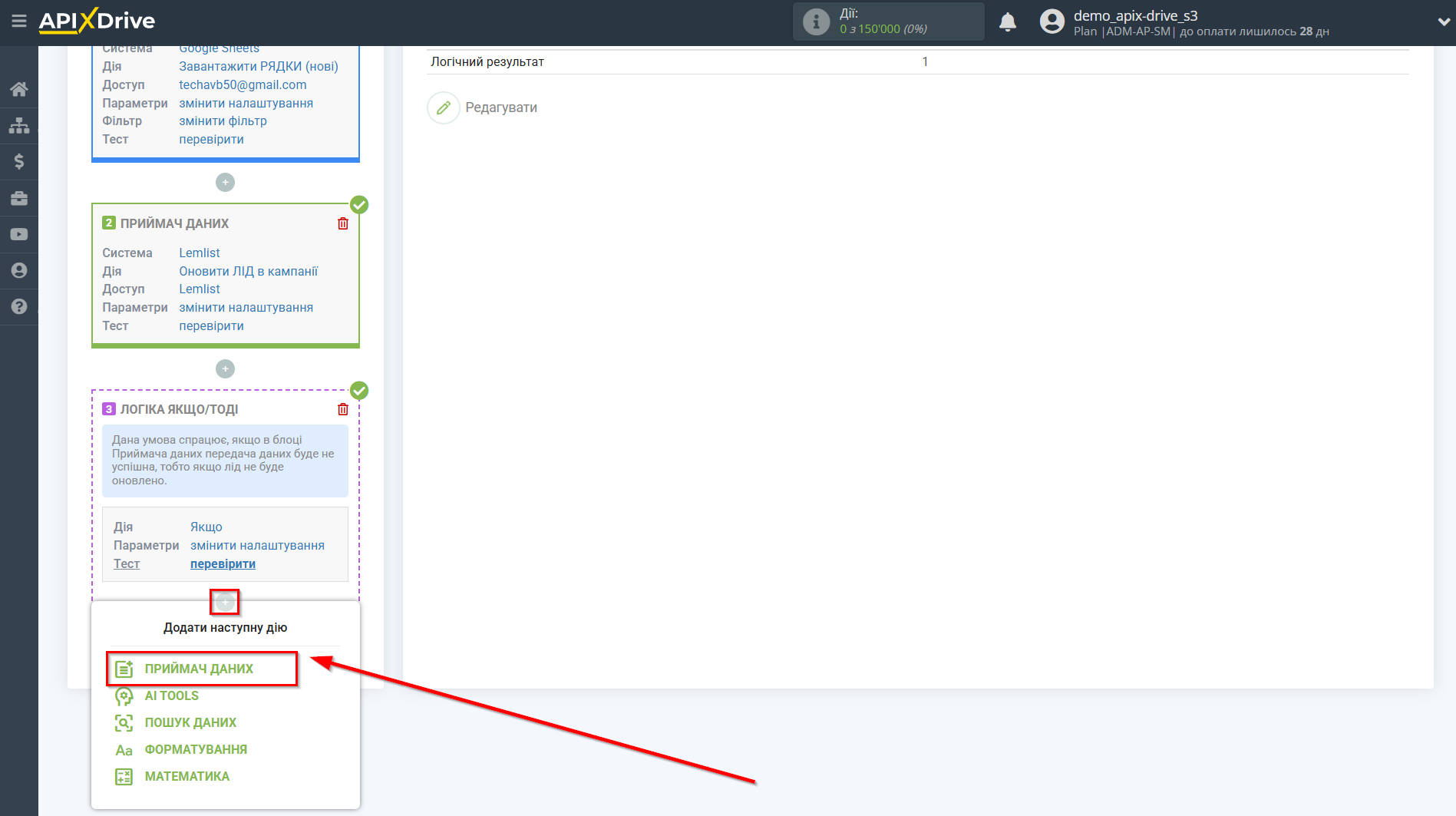Open techavb50@gmail.com access link
The width and height of the screenshot is (1456, 816).
tap(243, 84)
